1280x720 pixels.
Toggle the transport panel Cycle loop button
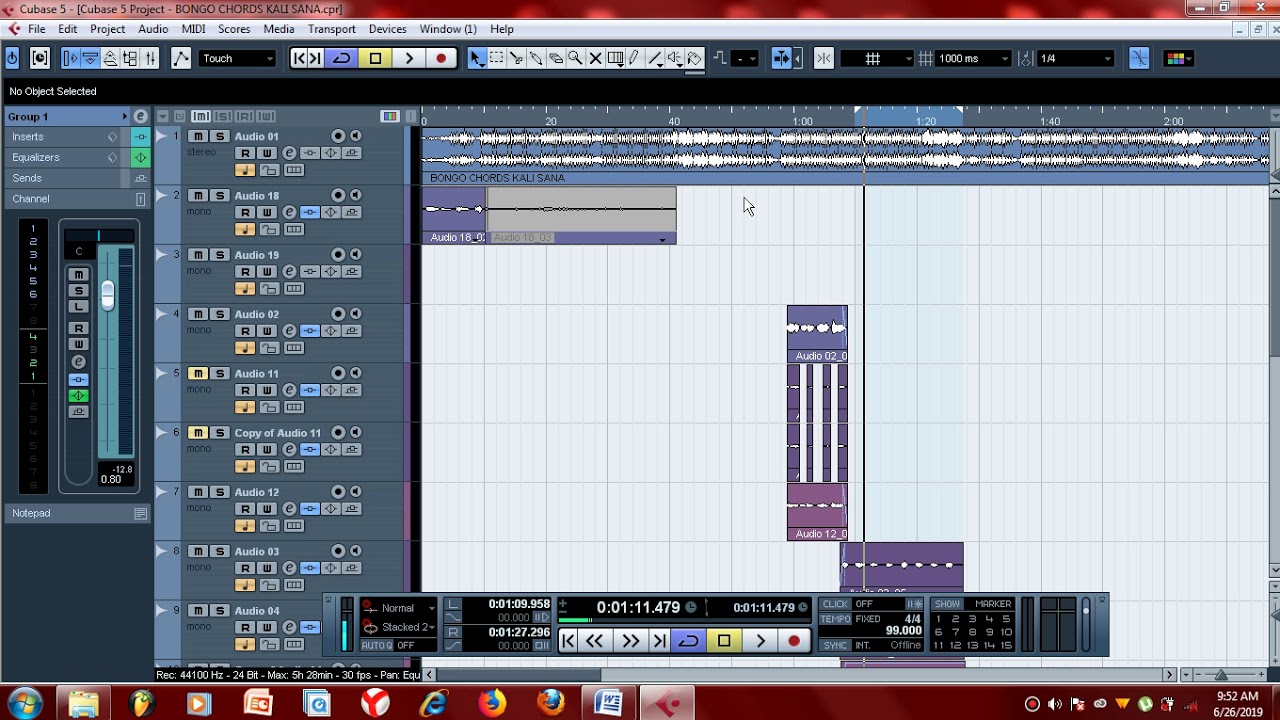[x=688, y=641]
